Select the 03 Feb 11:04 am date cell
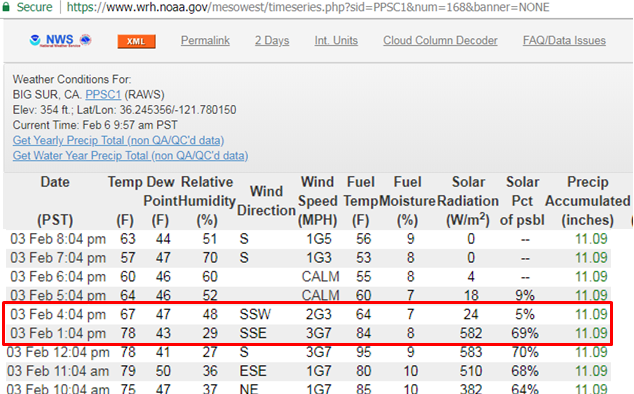The width and height of the screenshot is (634, 394). point(58,371)
